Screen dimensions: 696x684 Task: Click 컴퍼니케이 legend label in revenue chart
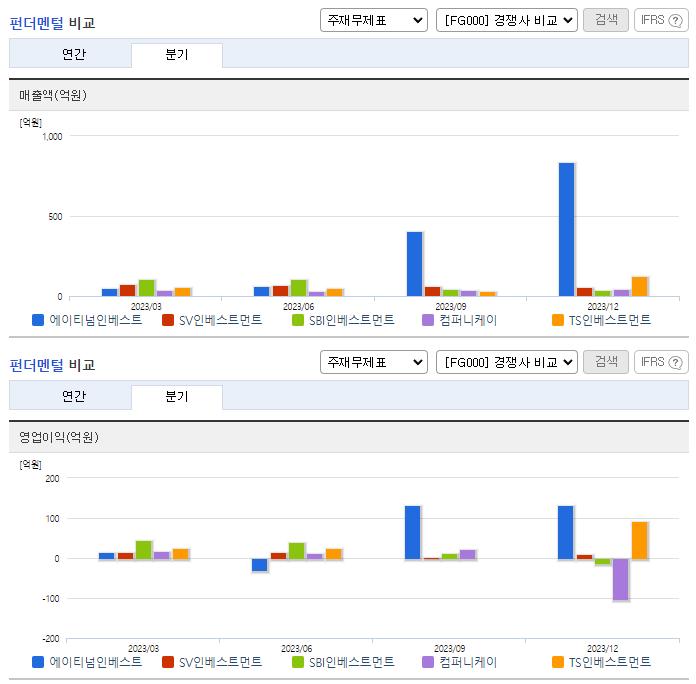coord(468,320)
